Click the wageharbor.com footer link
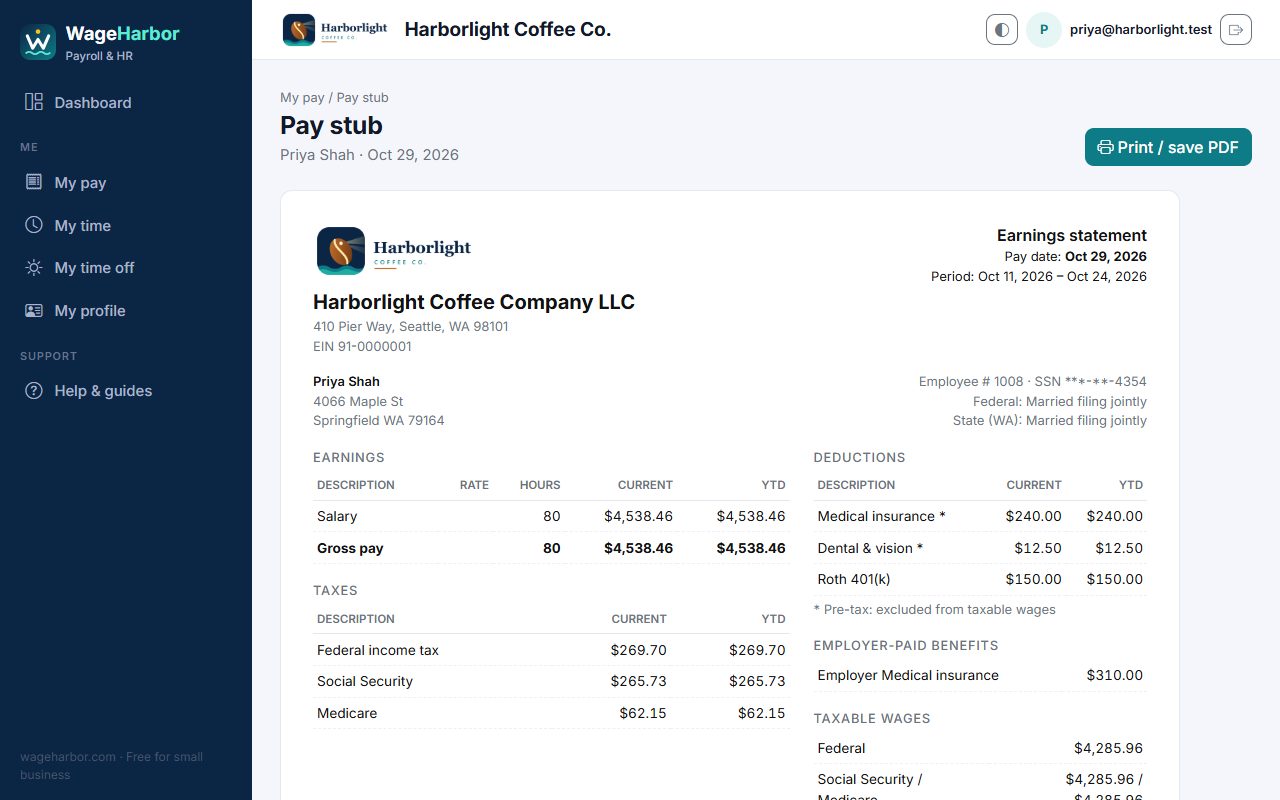1280x800 pixels. pos(68,757)
